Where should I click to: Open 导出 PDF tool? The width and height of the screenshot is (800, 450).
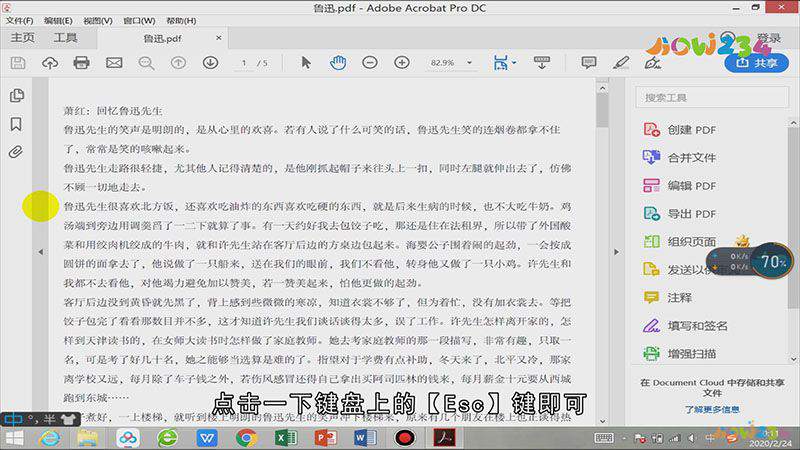[680, 214]
